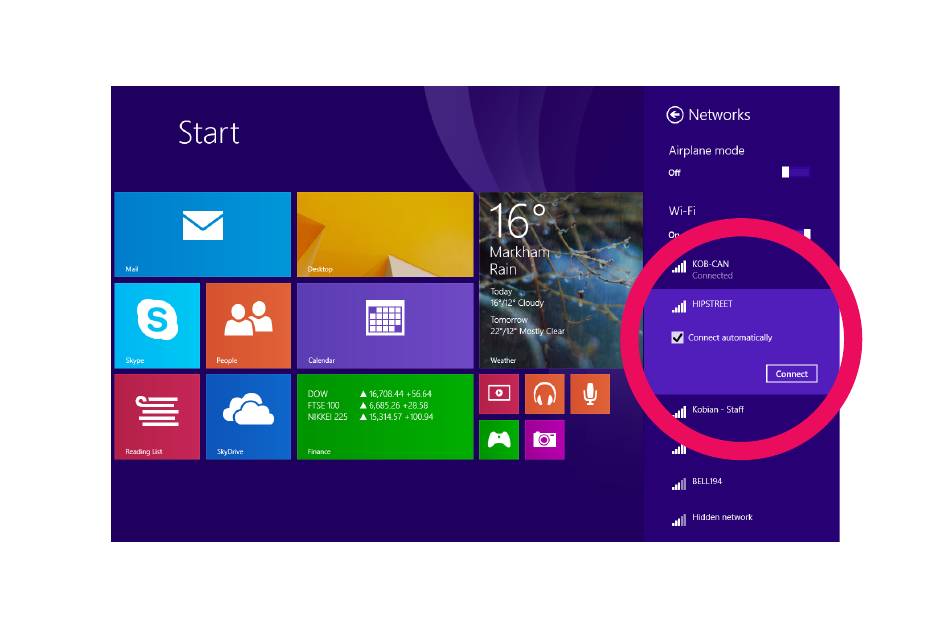The image size is (950, 628).
Task: Open the Sound Recorder microphone tile
Action: pyautogui.click(x=590, y=394)
